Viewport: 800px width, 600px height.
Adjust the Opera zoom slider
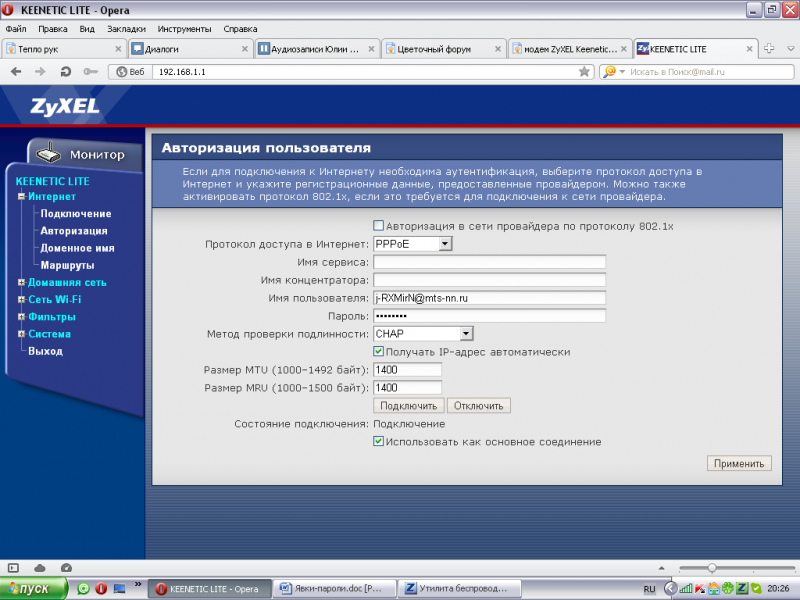[712, 568]
